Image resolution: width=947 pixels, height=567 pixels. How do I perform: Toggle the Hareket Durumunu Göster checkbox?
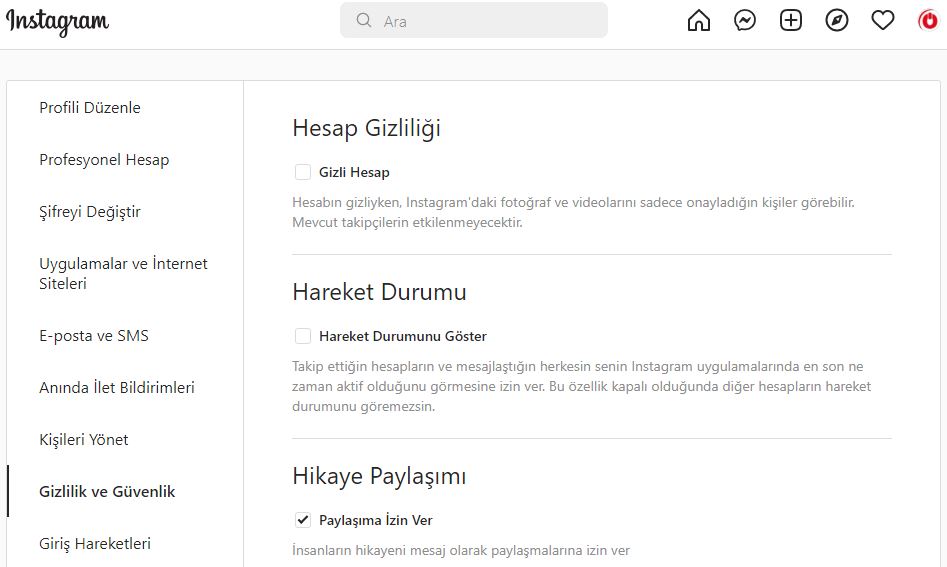tap(303, 336)
